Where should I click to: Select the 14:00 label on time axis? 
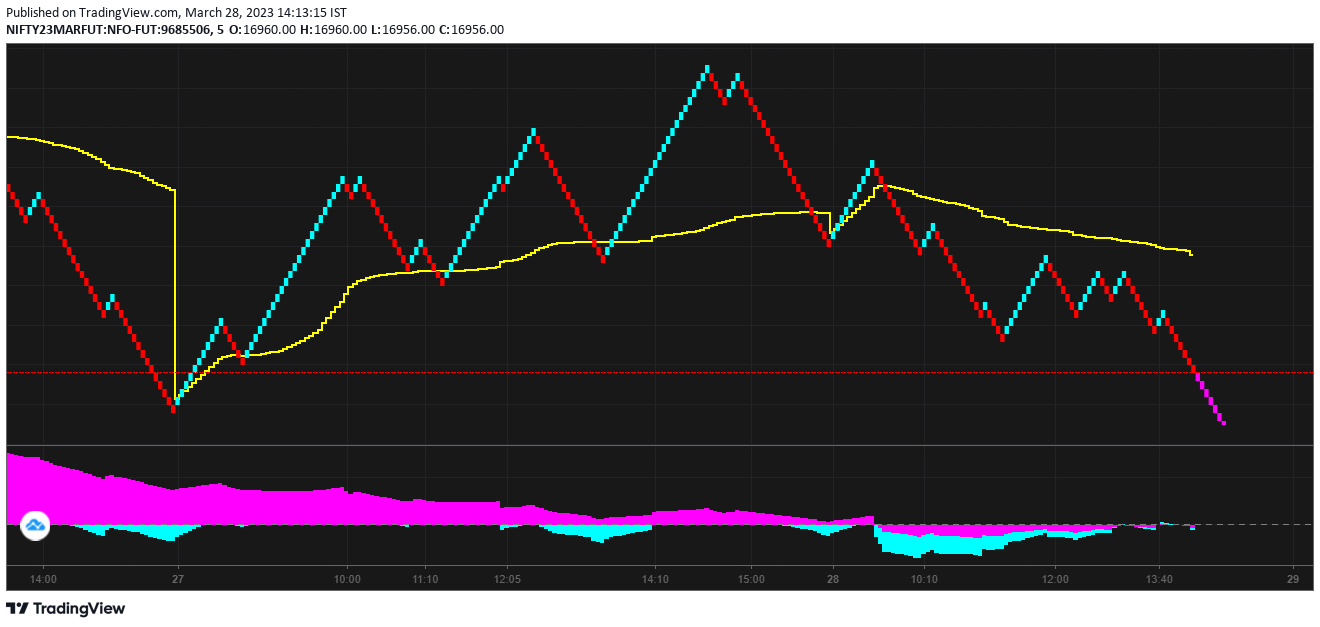click(43, 579)
